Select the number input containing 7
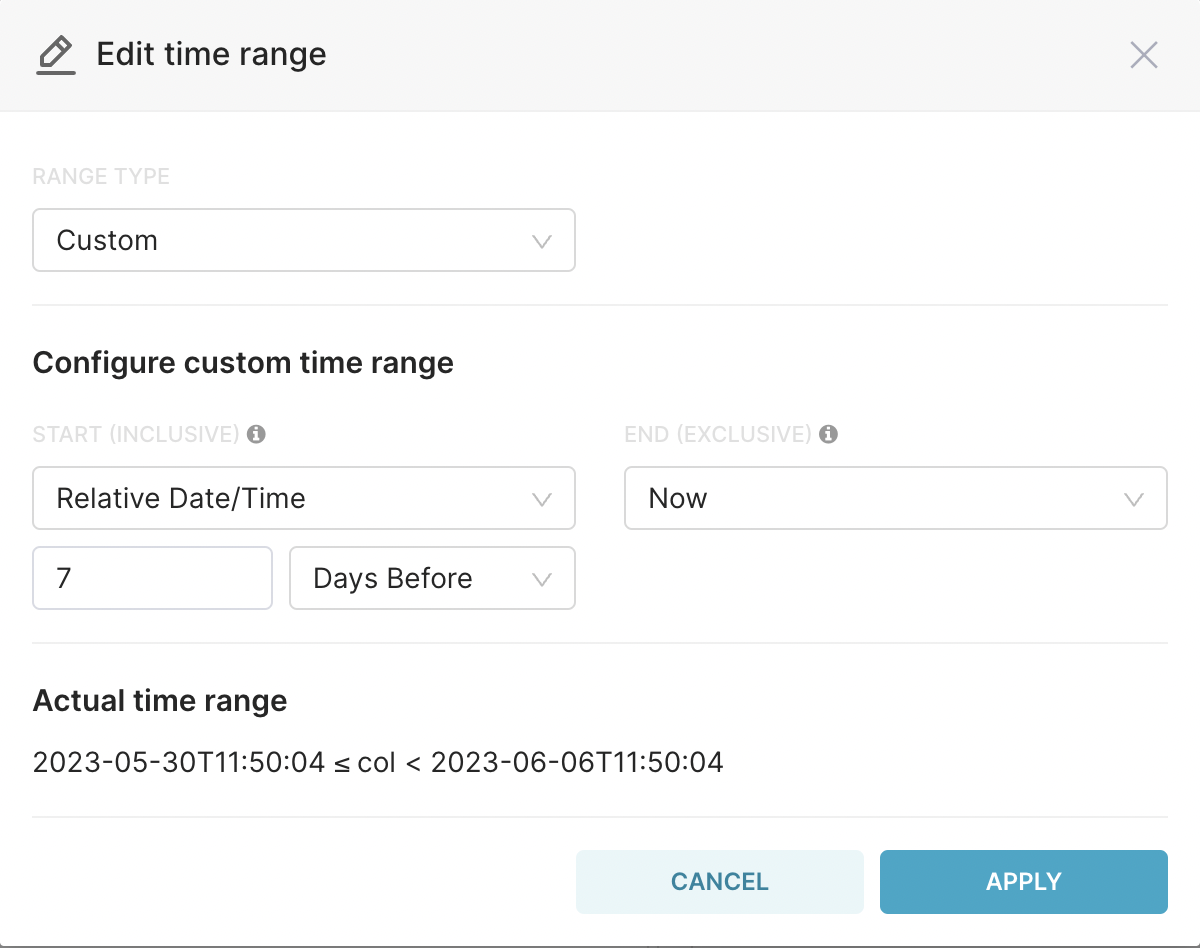 (x=152, y=578)
